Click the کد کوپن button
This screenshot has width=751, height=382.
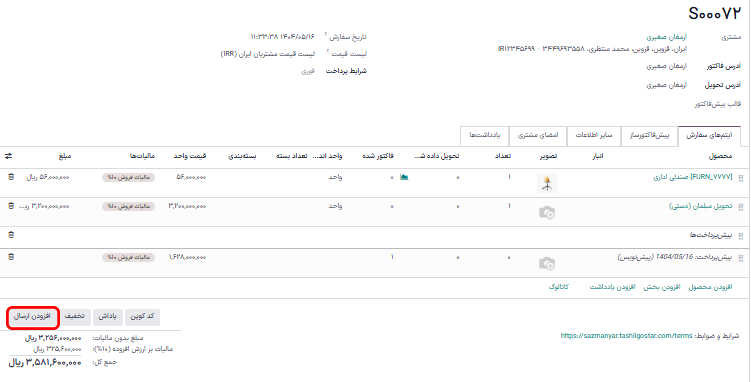click(x=142, y=317)
